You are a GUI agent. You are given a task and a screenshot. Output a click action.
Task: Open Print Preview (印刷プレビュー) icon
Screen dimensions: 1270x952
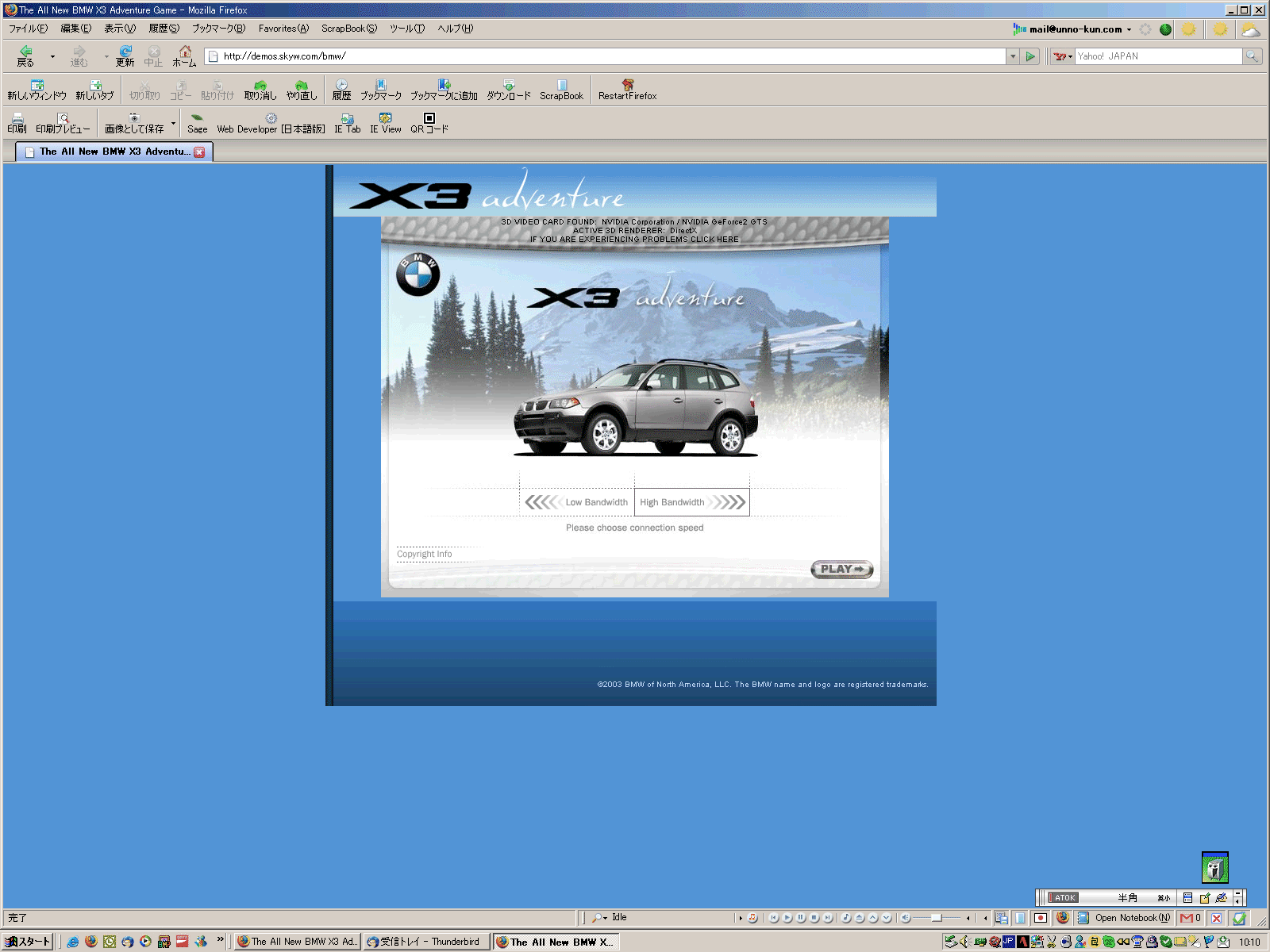point(63,123)
